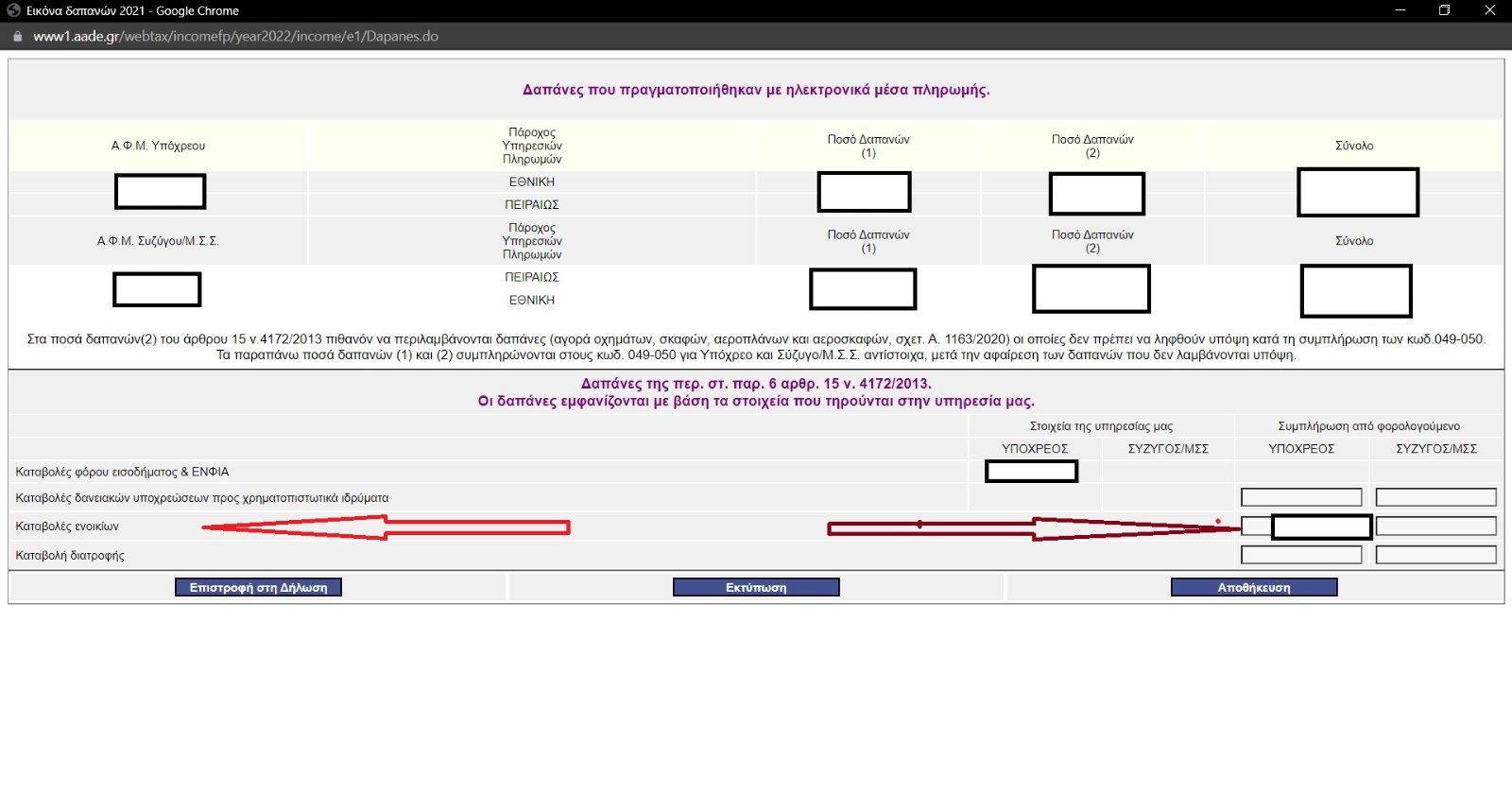Click the purple heading about ηλεκτρονικά μέσα πληρωμής
Image resolution: width=1512 pixels, height=795 pixels.
point(756,90)
